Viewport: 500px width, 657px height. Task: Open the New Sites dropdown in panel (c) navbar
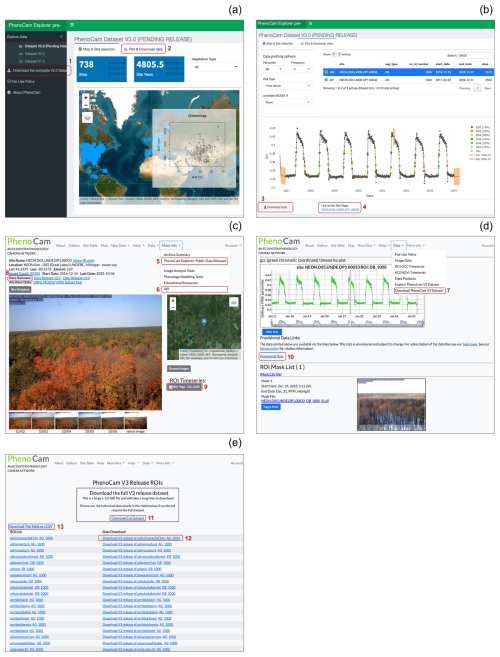tap(118, 246)
